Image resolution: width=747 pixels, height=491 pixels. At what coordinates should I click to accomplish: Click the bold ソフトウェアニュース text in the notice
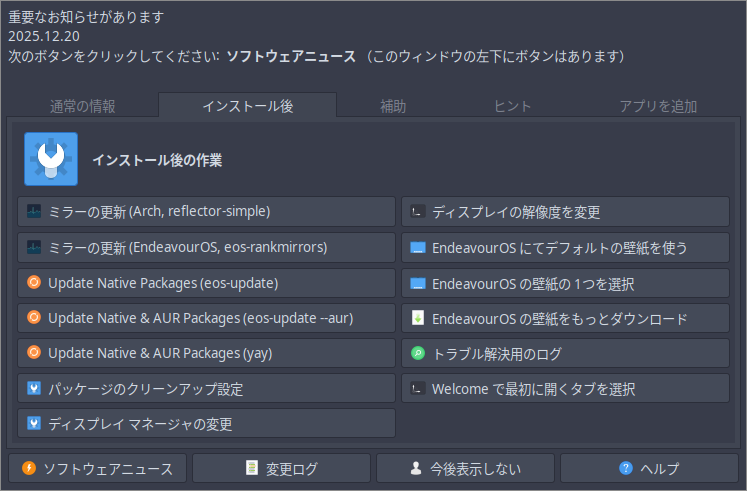291,56
